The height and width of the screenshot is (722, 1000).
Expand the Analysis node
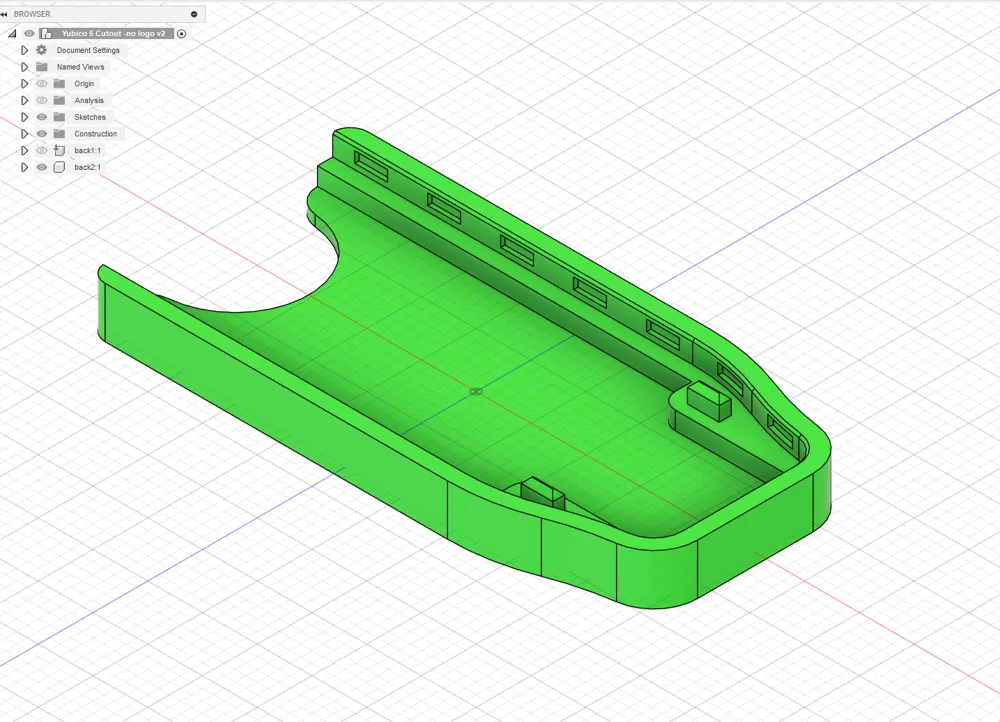point(24,100)
